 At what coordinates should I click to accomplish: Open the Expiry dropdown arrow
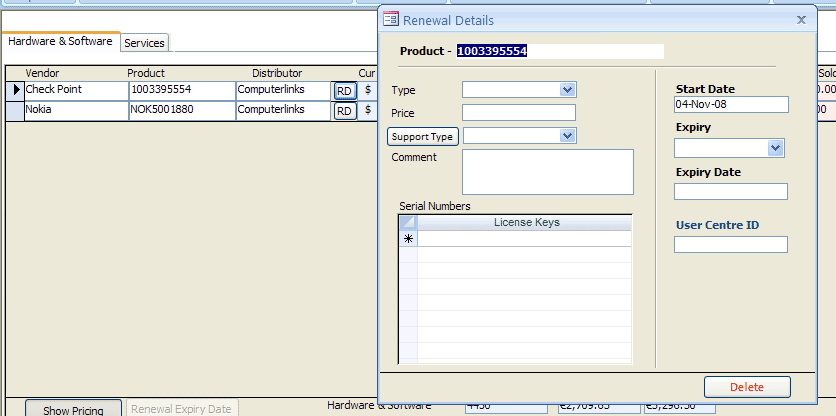click(776, 148)
